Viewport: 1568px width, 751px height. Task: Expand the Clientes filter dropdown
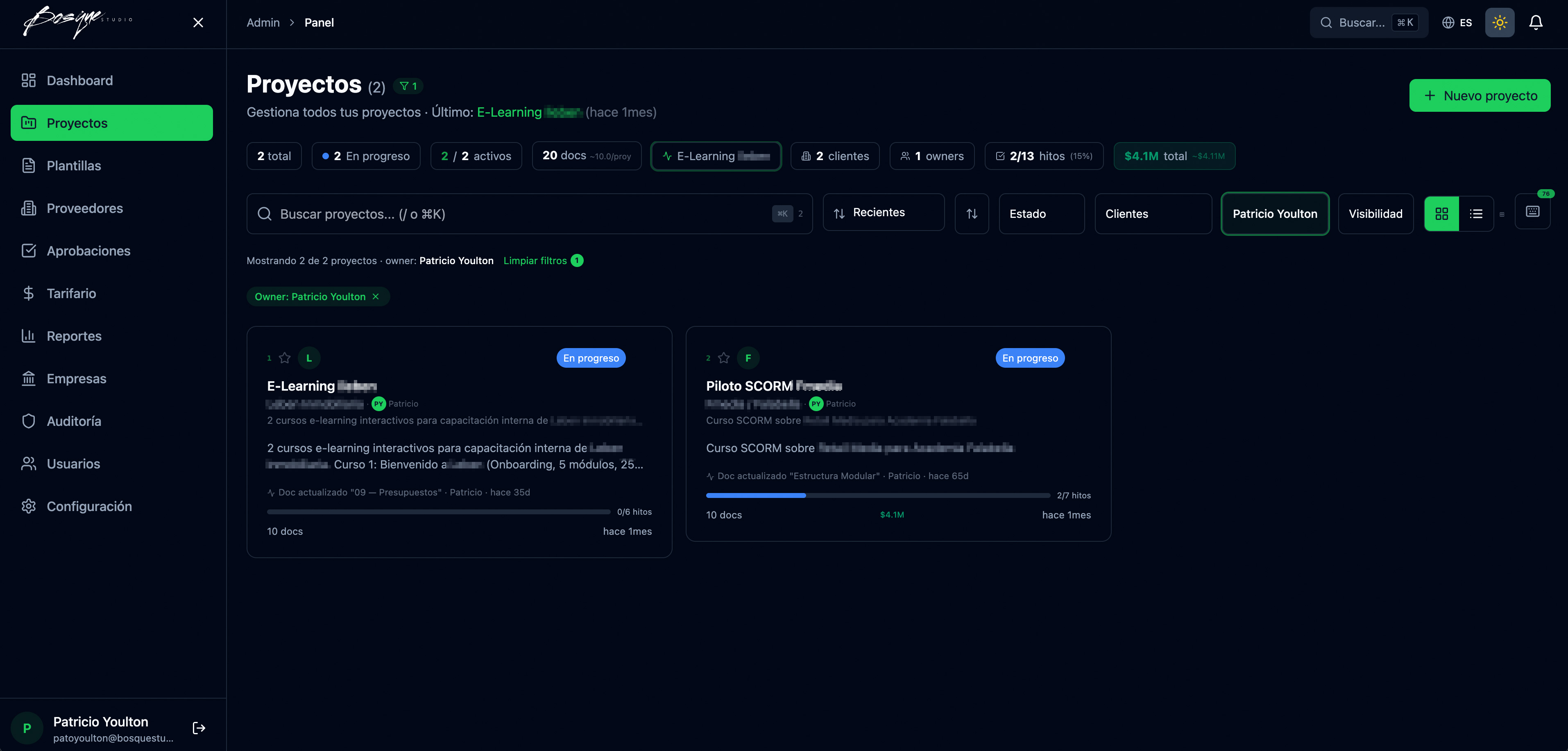(x=1152, y=214)
